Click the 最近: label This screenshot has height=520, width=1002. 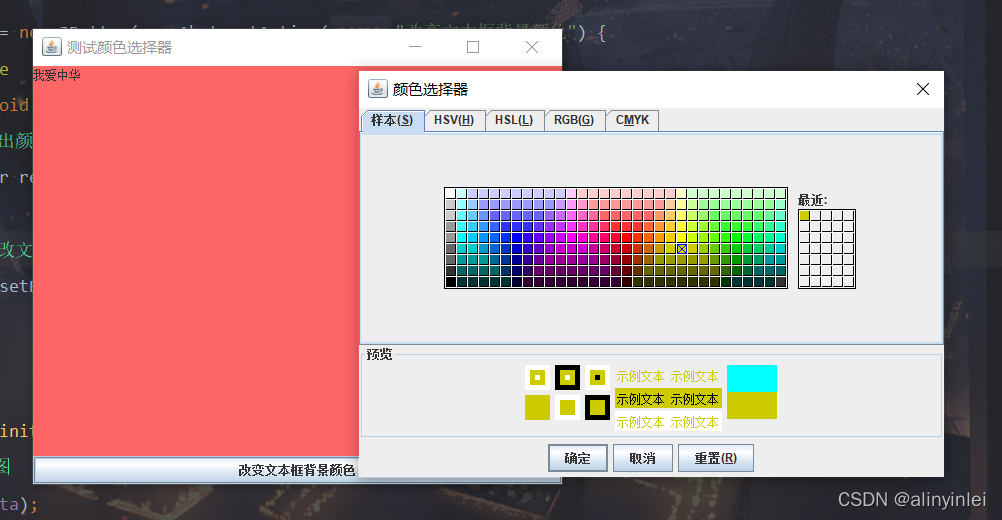pyautogui.click(x=812, y=201)
